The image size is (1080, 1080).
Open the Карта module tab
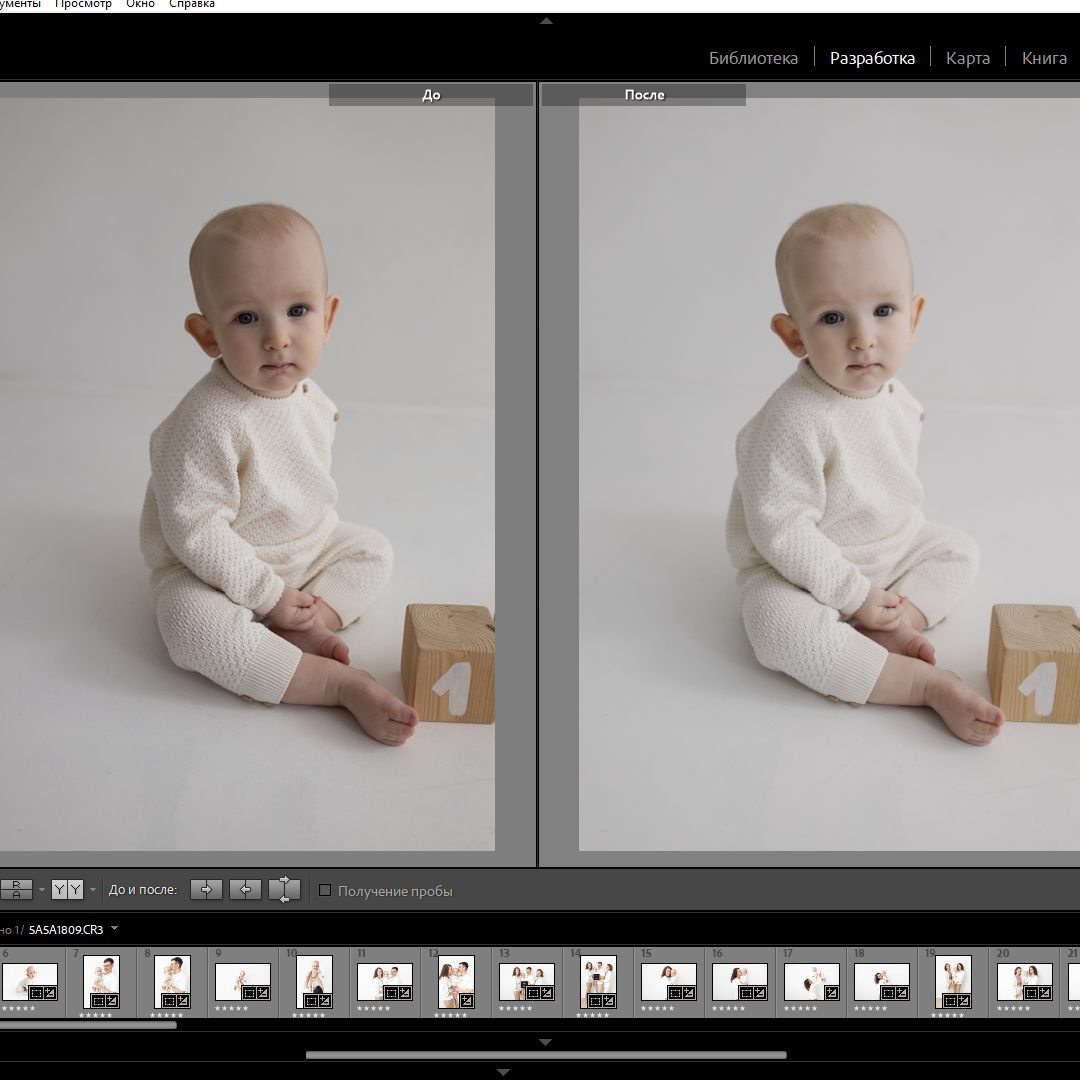(967, 58)
